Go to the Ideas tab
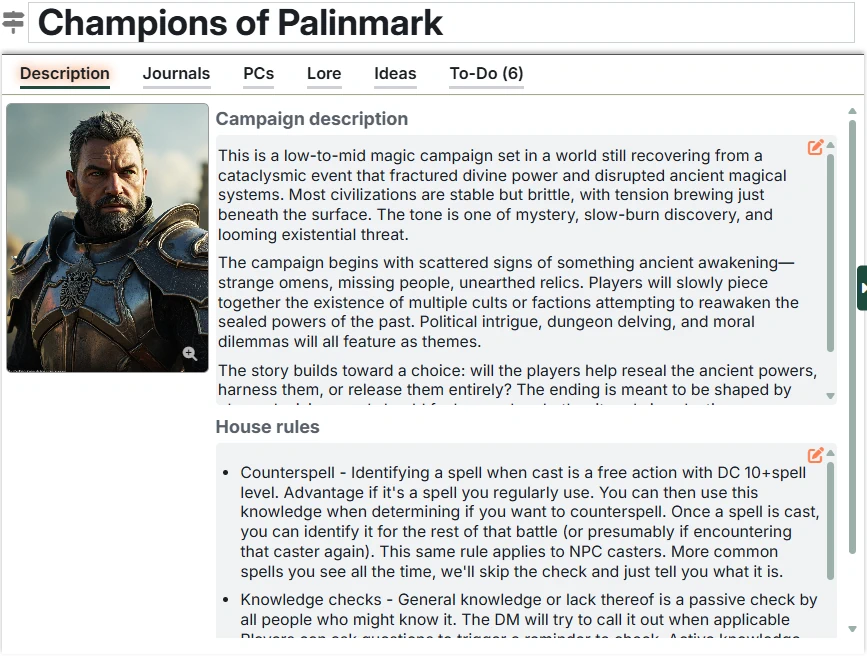Viewport: 867px width, 656px height. pos(395,74)
